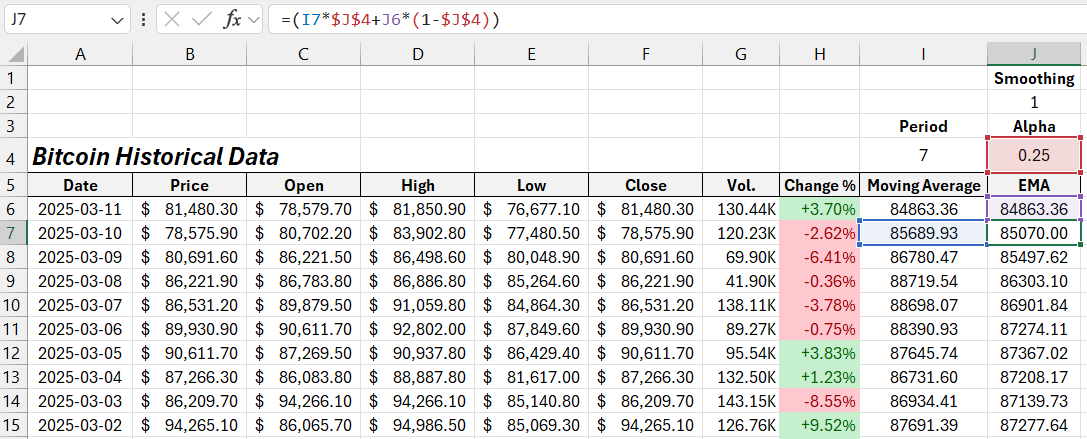Select row 4 header
This screenshot has height=439, width=1087.
(14, 155)
